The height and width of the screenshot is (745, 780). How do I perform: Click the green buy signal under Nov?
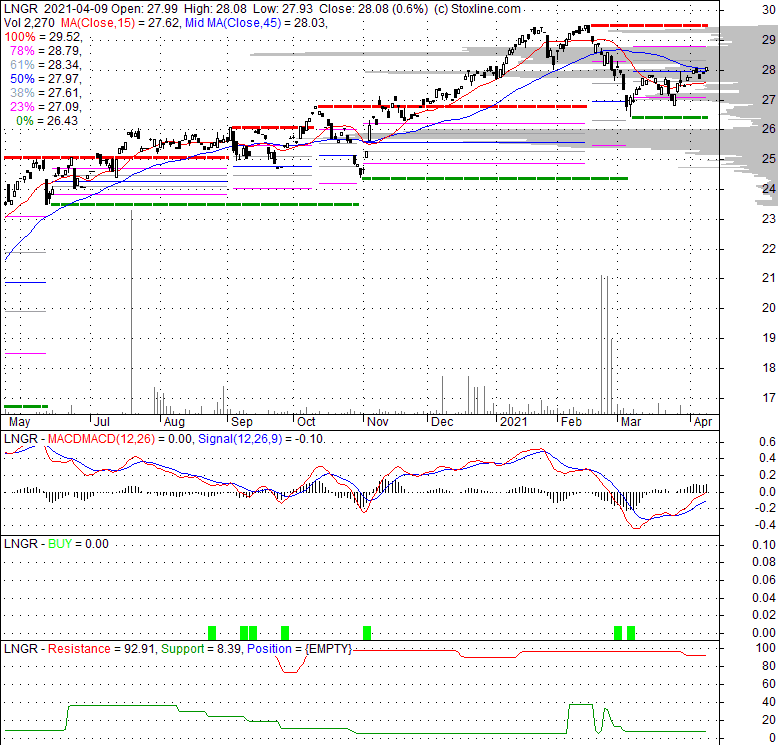pos(367,633)
